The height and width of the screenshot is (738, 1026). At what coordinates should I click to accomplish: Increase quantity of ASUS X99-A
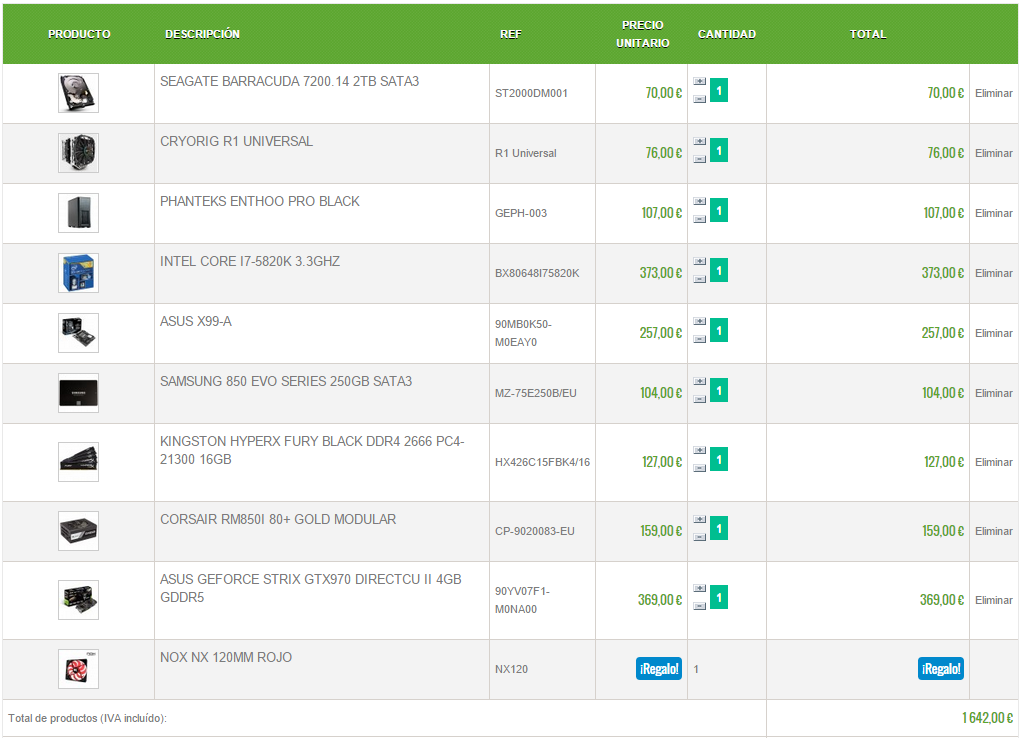click(x=699, y=322)
